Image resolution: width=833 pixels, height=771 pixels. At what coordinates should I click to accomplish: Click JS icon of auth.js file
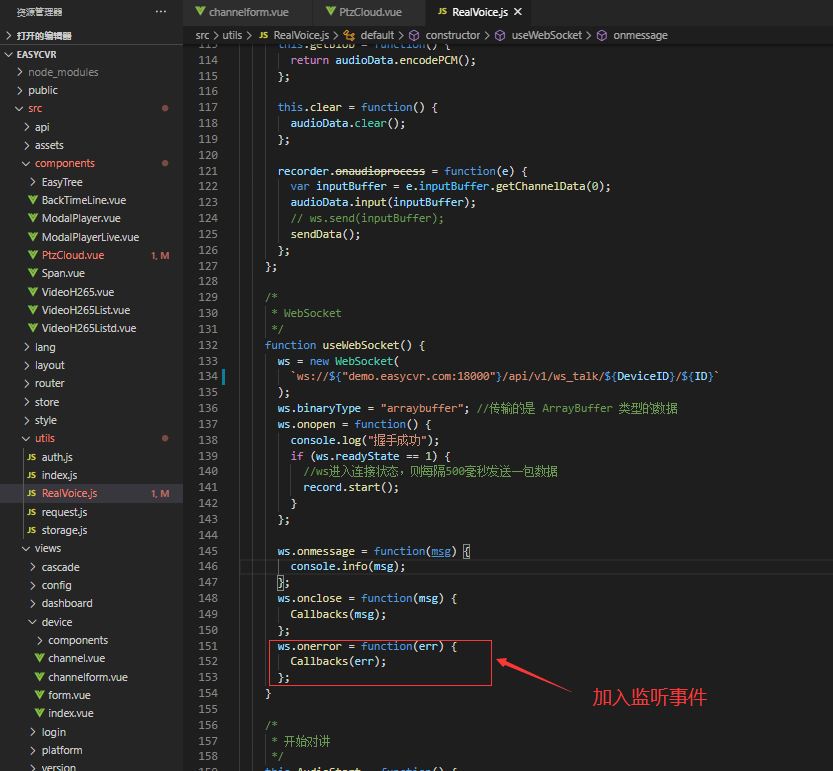pos(32,457)
